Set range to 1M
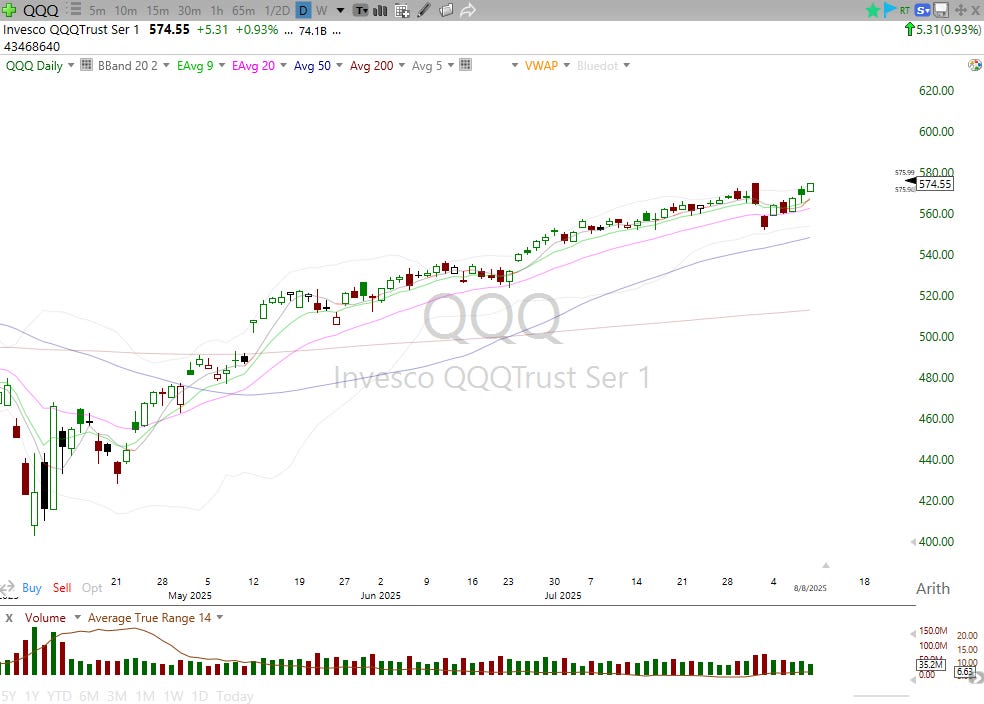Image resolution: width=984 pixels, height=704 pixels. (x=145, y=696)
